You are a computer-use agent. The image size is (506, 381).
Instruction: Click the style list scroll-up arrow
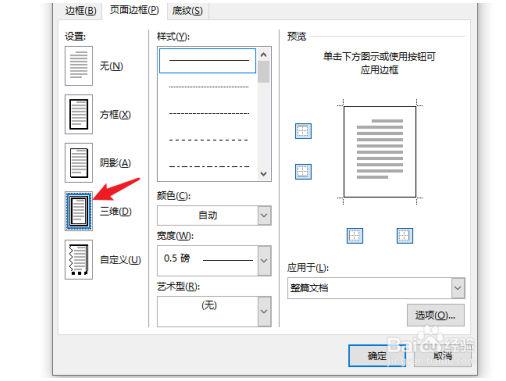[264, 54]
